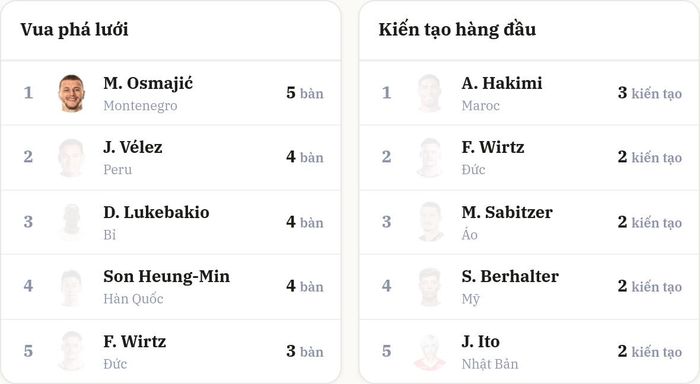Click the '3 kiến tạo' assist count
Image resolution: width=700 pixels, height=384 pixels.
650,93
